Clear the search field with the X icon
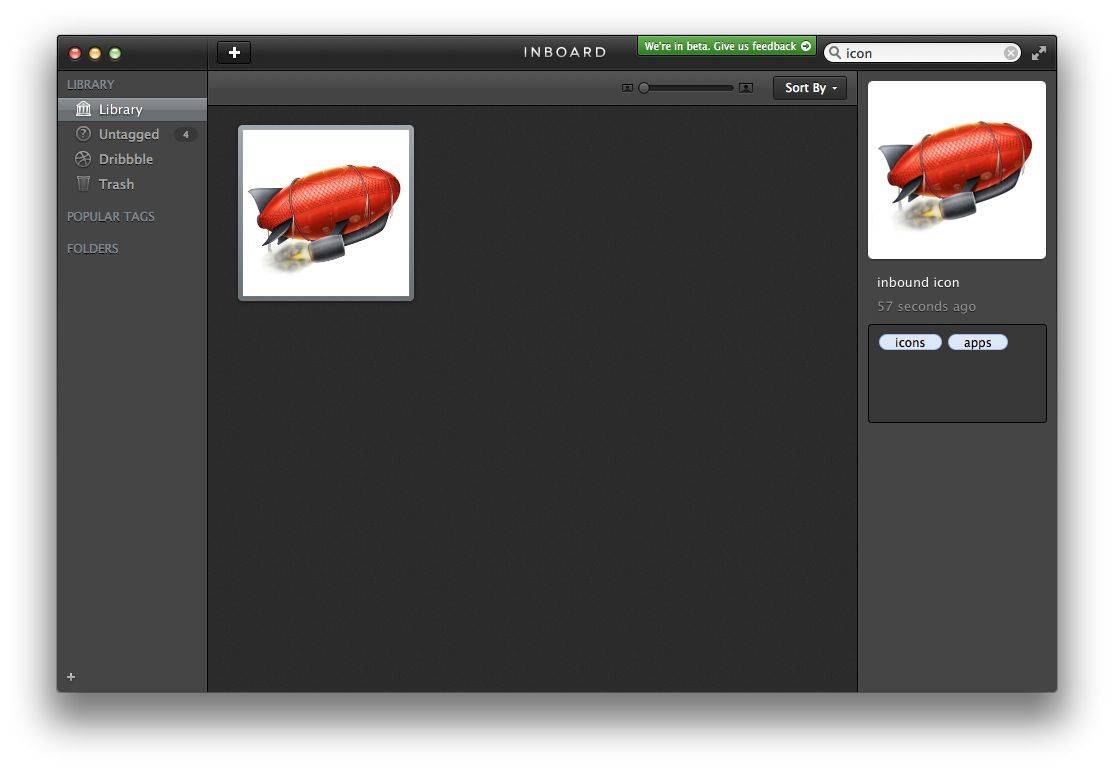Viewport: 1114px width, 771px height. (x=1010, y=53)
